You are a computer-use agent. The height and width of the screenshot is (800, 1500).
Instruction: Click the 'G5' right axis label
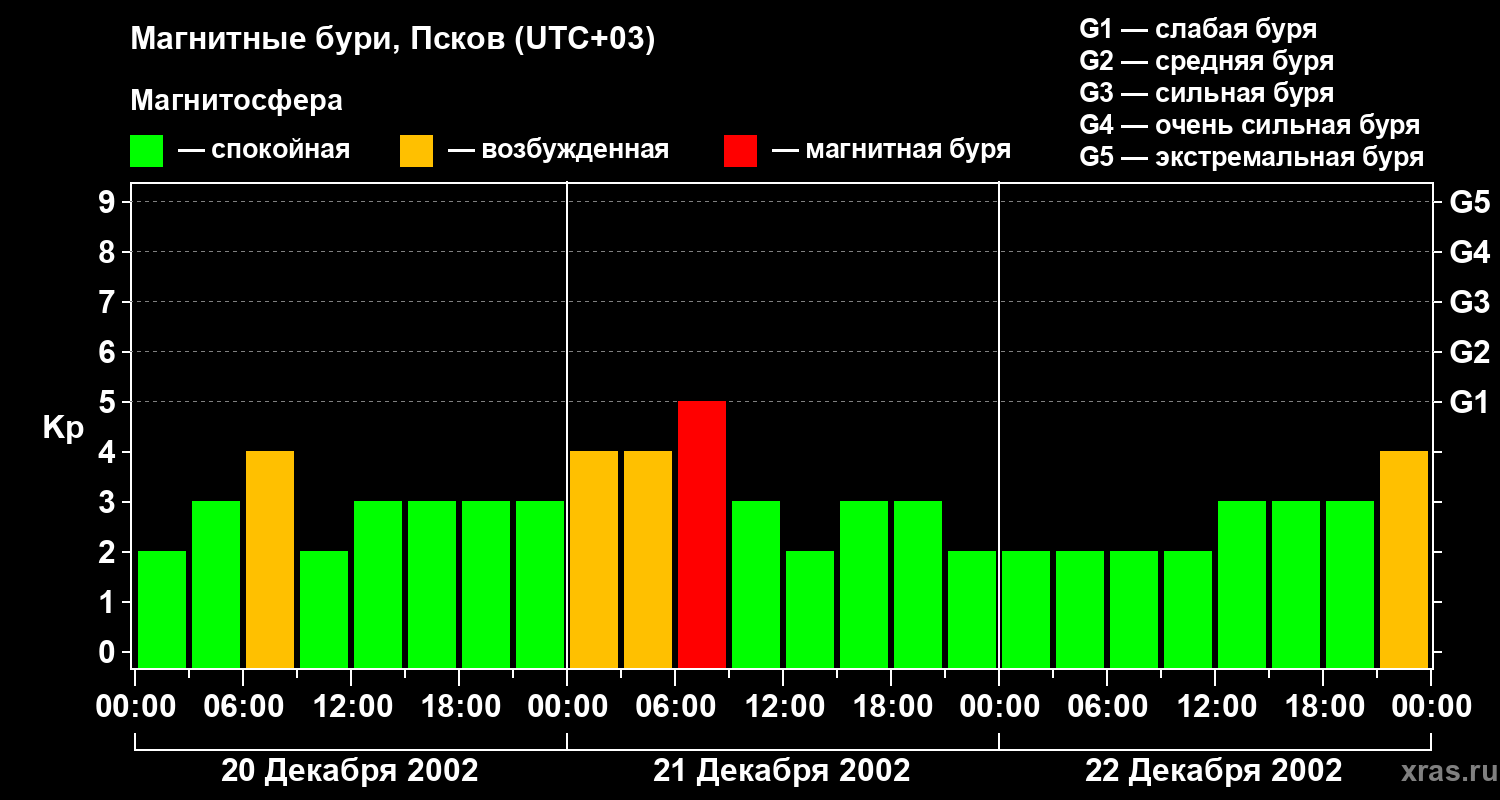click(x=1469, y=203)
